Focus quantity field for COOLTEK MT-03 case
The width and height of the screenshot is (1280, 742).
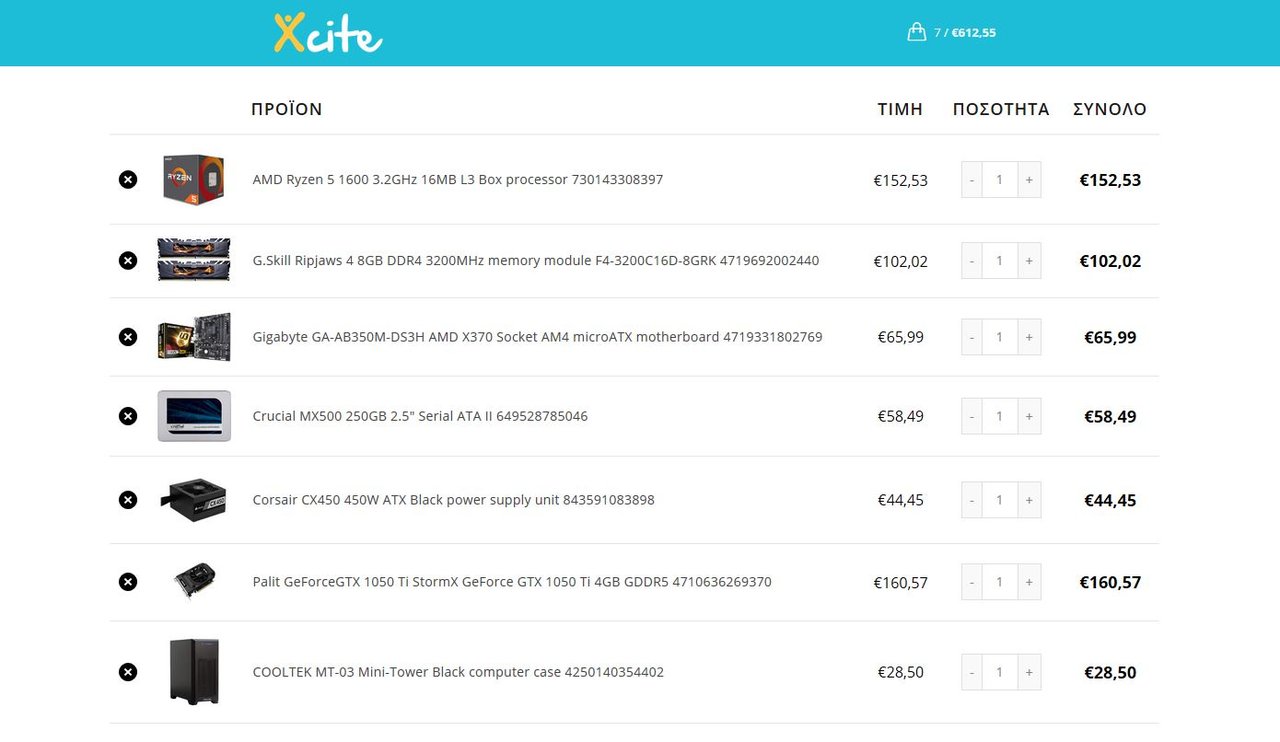pos(1000,672)
